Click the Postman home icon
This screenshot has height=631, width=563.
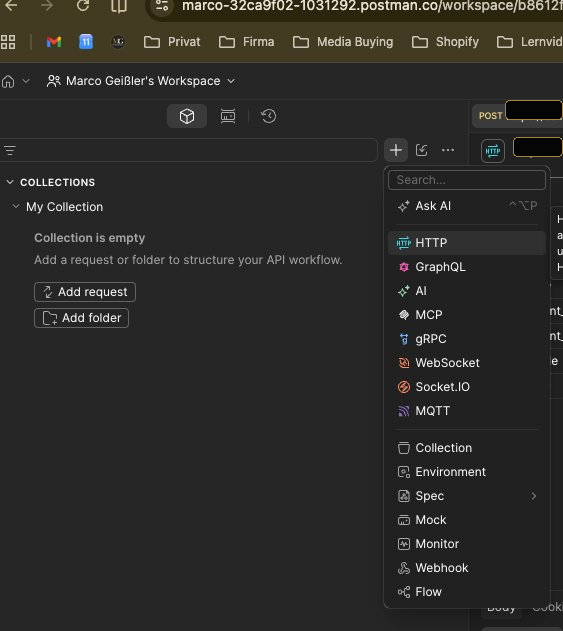(x=8, y=81)
